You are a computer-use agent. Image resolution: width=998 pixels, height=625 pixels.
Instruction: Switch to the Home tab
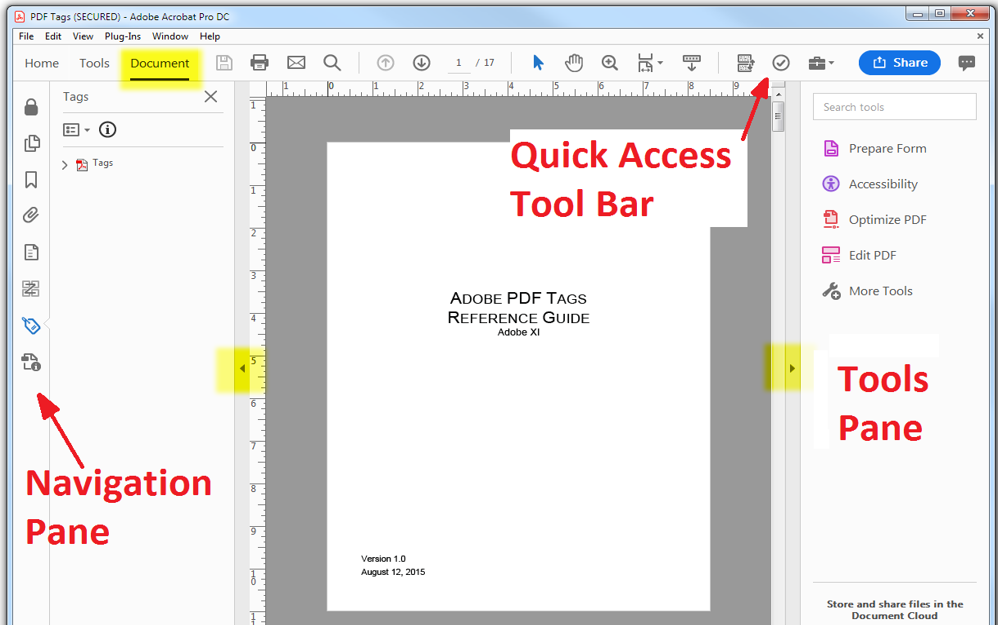pyautogui.click(x=41, y=62)
